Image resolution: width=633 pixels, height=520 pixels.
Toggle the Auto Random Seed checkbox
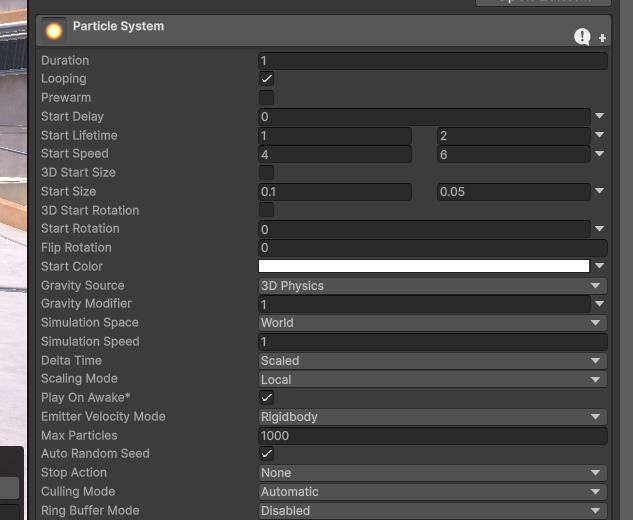pyautogui.click(x=267, y=454)
